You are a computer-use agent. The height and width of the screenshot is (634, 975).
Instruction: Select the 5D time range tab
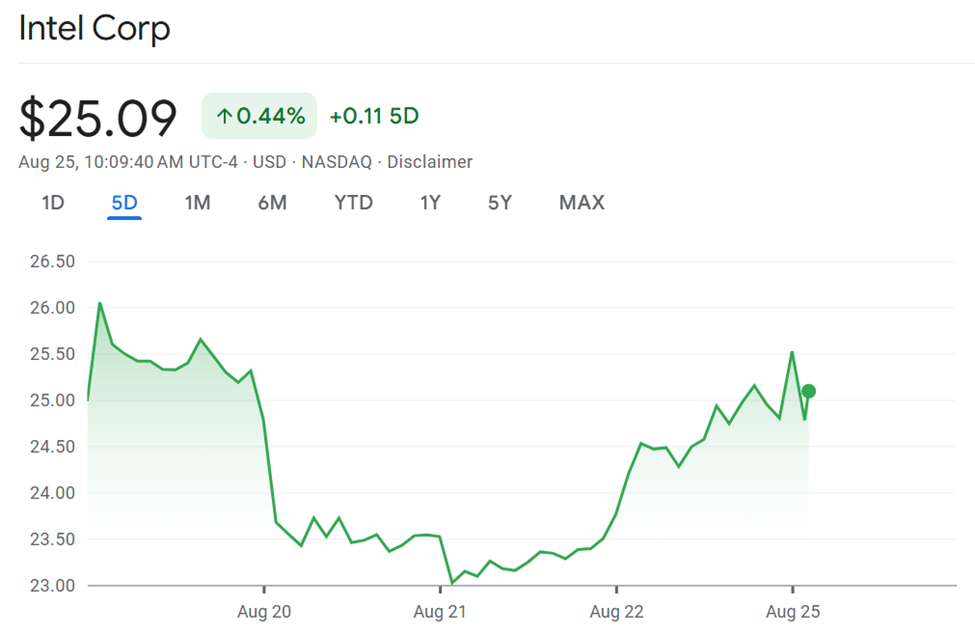tap(124, 202)
